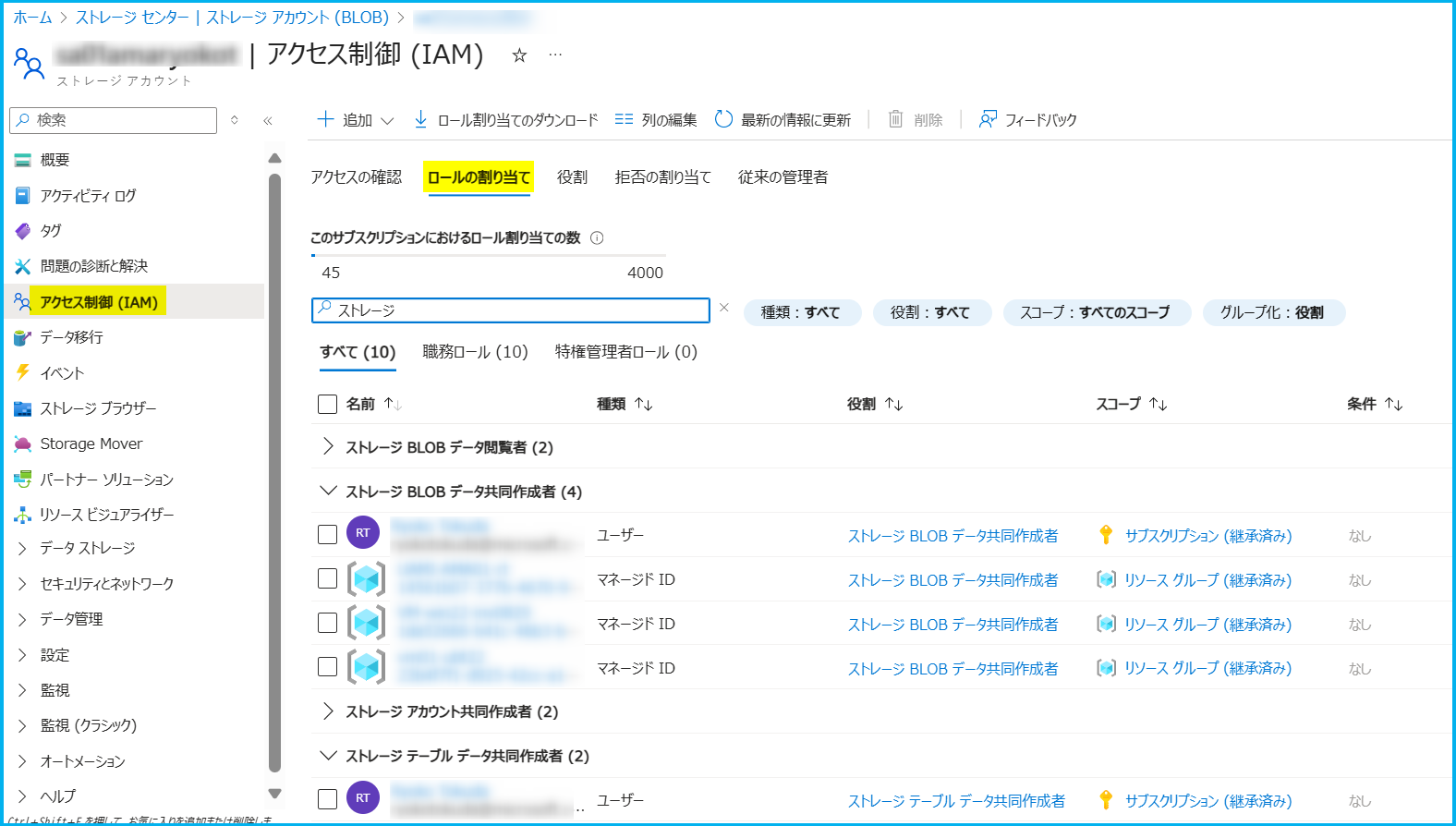The width and height of the screenshot is (1456, 826).
Task: Open the 追加 dropdown arrow
Action: pyautogui.click(x=388, y=121)
